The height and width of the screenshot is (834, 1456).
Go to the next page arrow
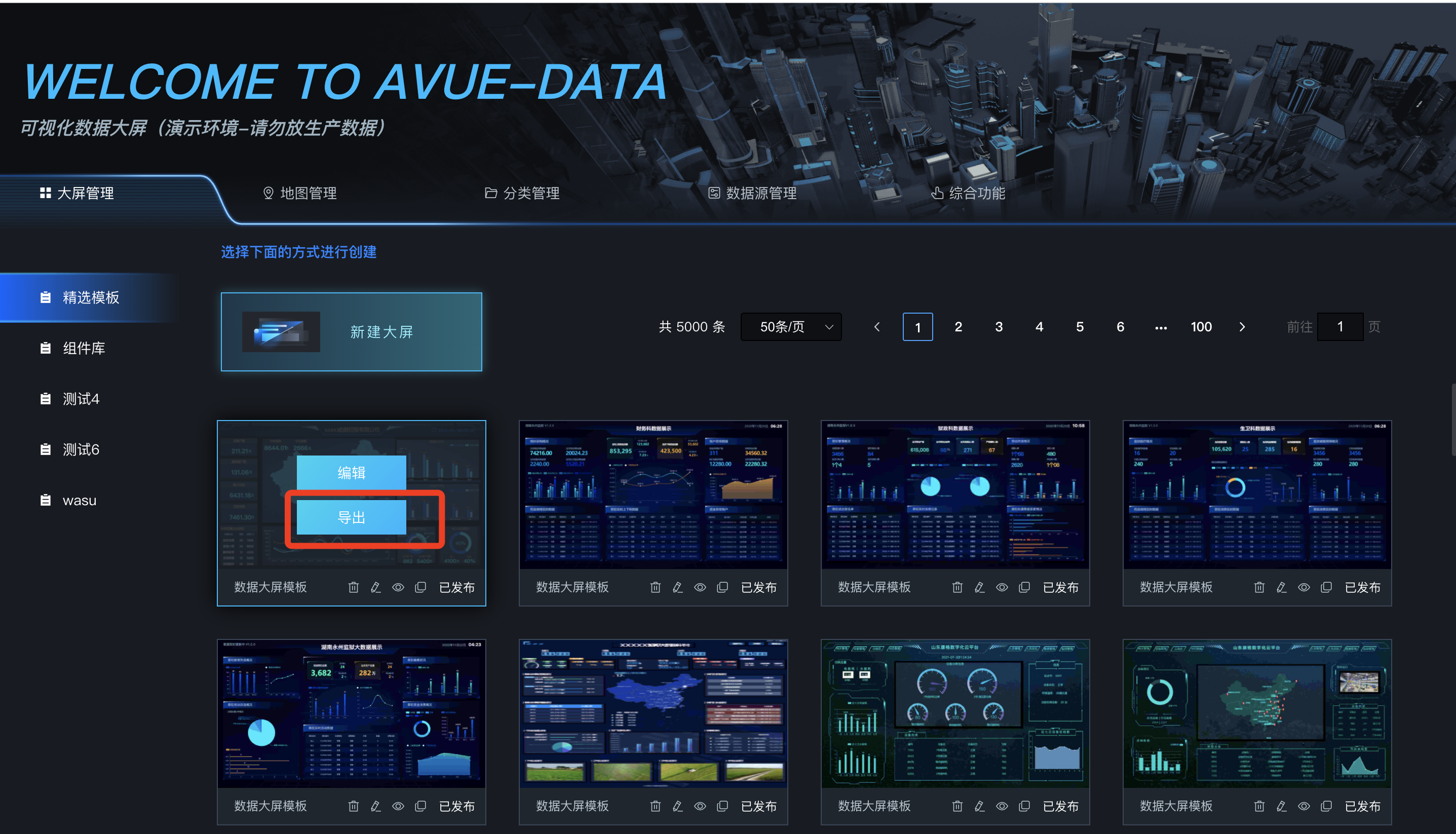[x=1242, y=326]
